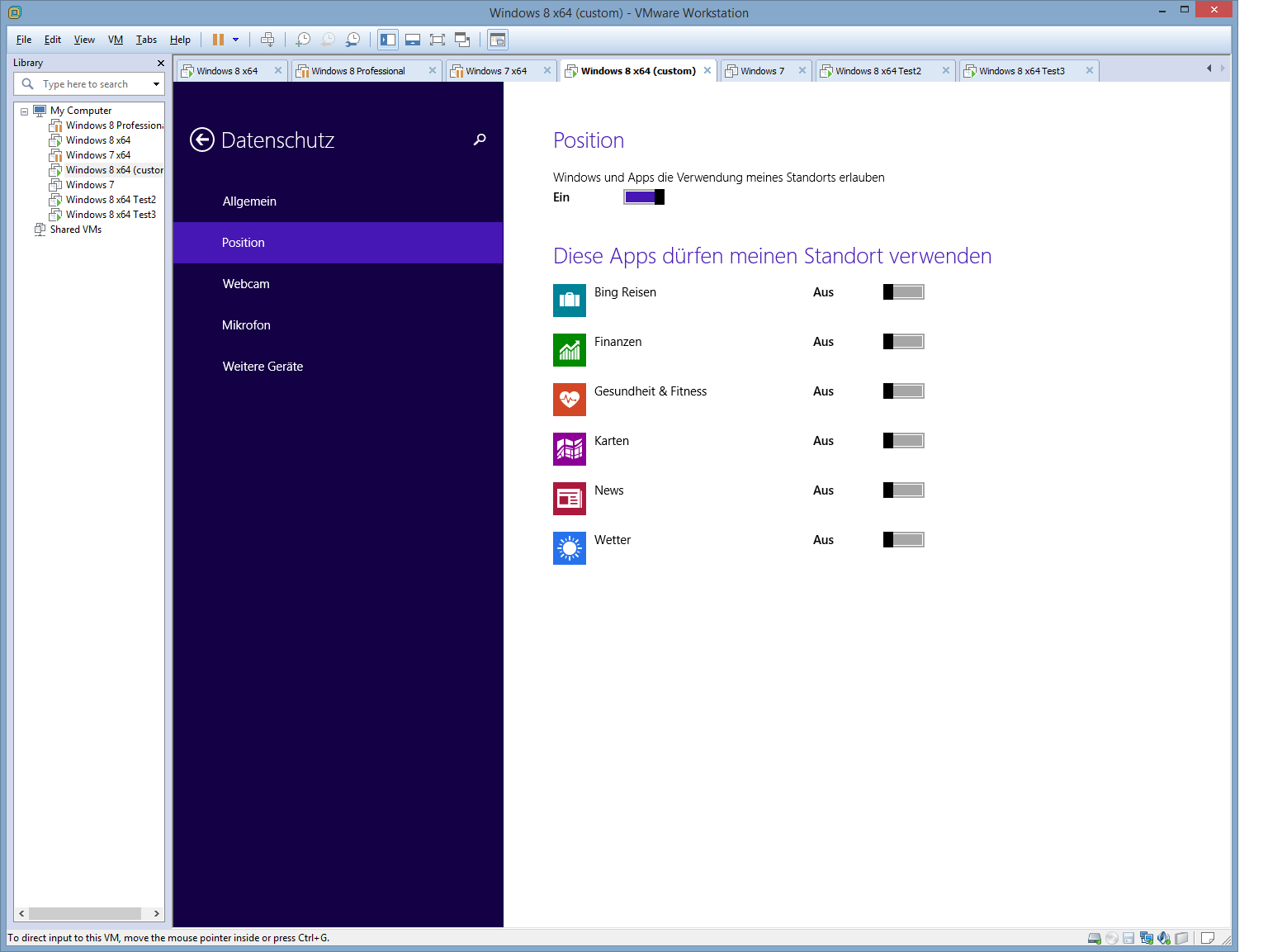
Task: Enable location toggle for Karten
Action: point(904,441)
